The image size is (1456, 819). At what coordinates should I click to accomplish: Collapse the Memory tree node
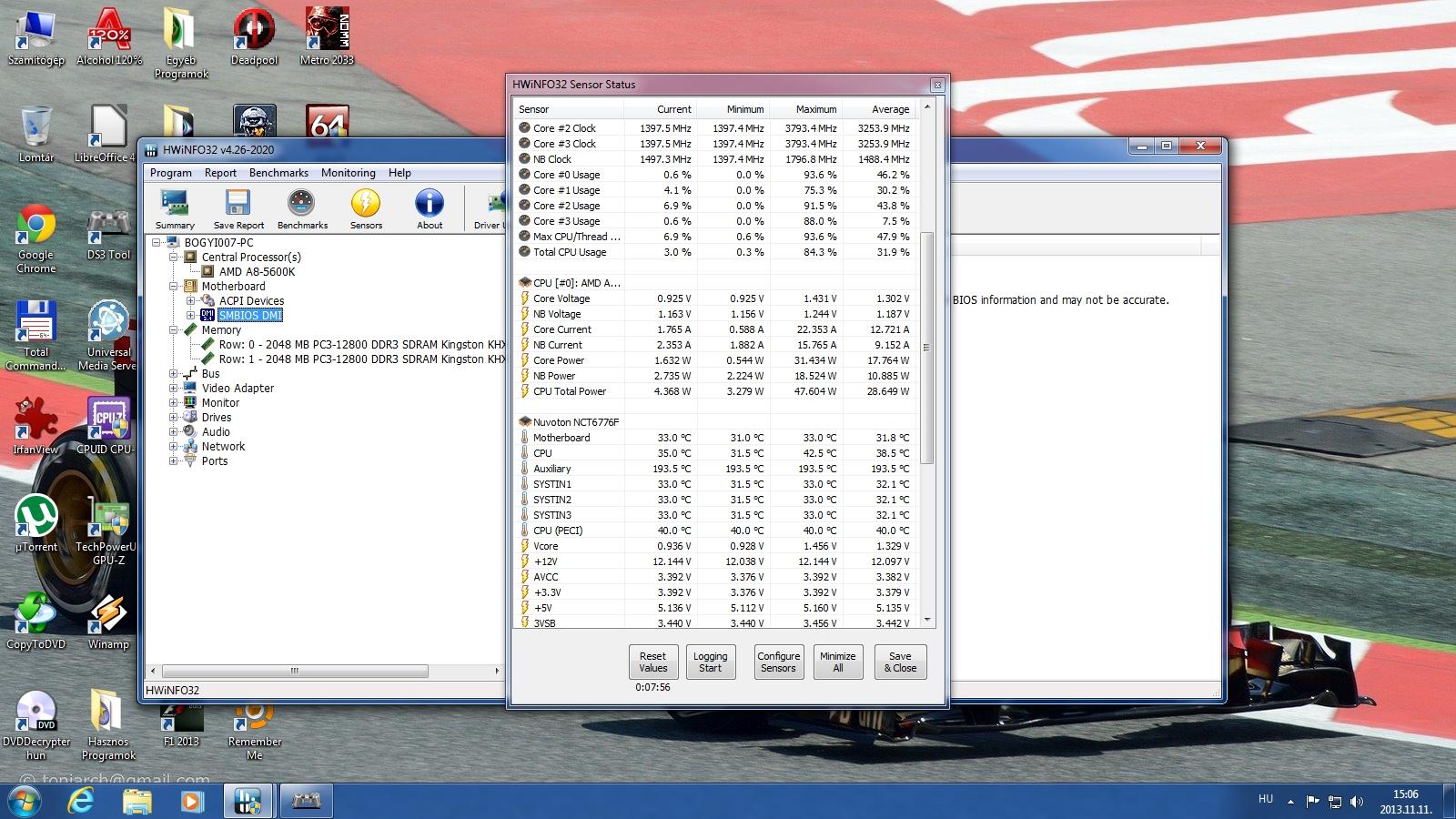[173, 330]
